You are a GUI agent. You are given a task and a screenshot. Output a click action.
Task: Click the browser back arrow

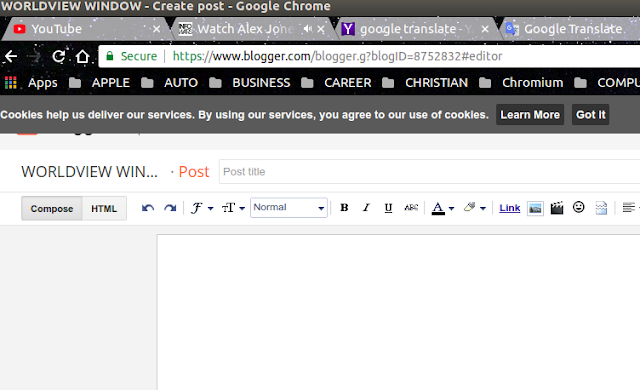(10, 56)
